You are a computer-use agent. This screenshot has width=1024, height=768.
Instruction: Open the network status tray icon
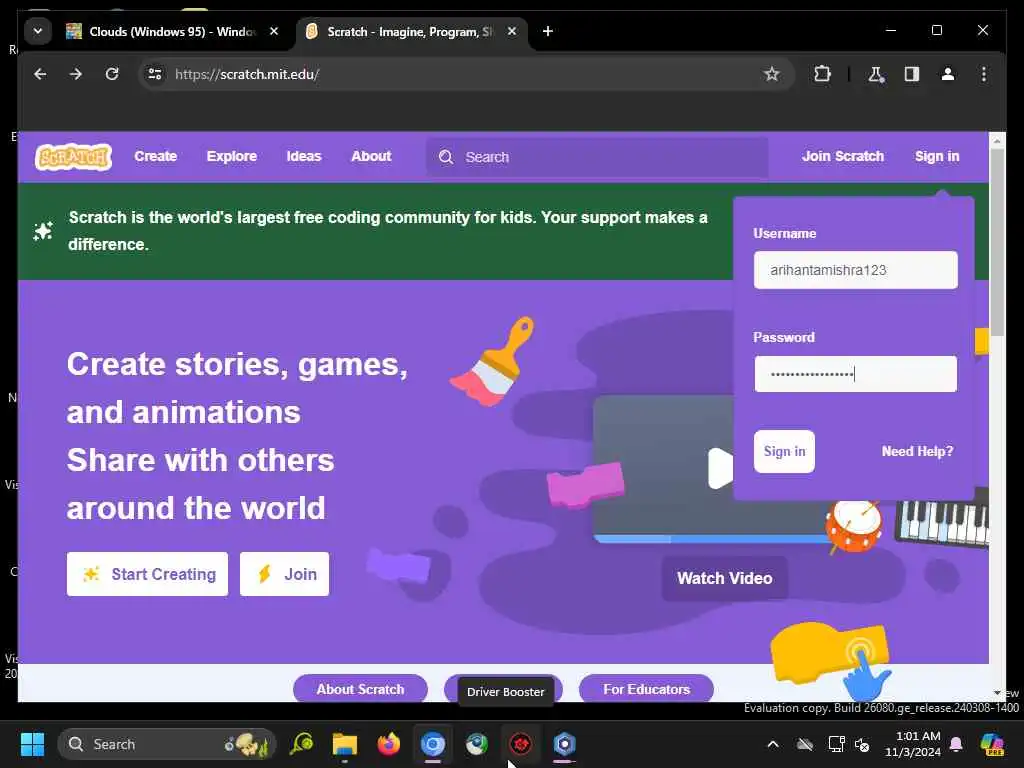[837, 744]
